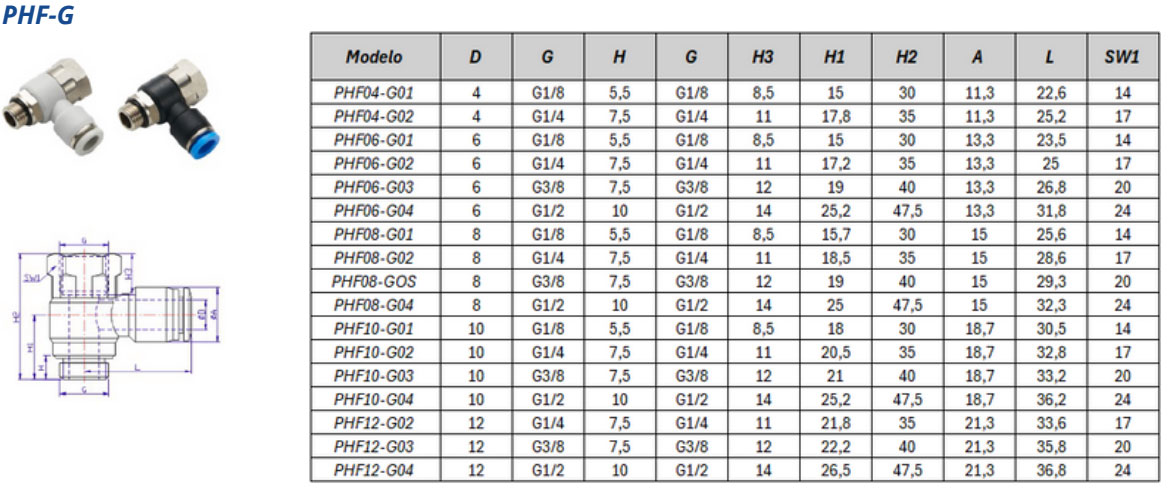Click the A column header
This screenshot has height=501, width=1172.
click(x=977, y=58)
